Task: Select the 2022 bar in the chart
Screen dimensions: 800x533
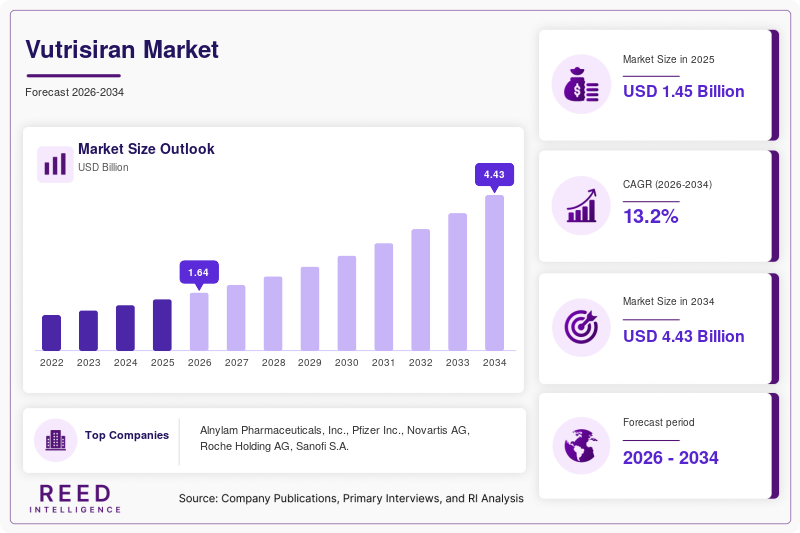Action: tap(52, 333)
